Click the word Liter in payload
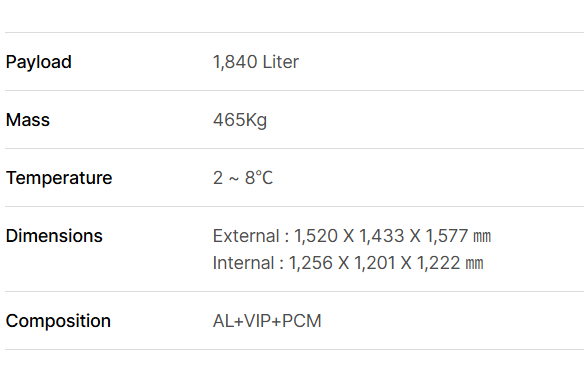The height and width of the screenshot is (374, 584). 280,62
